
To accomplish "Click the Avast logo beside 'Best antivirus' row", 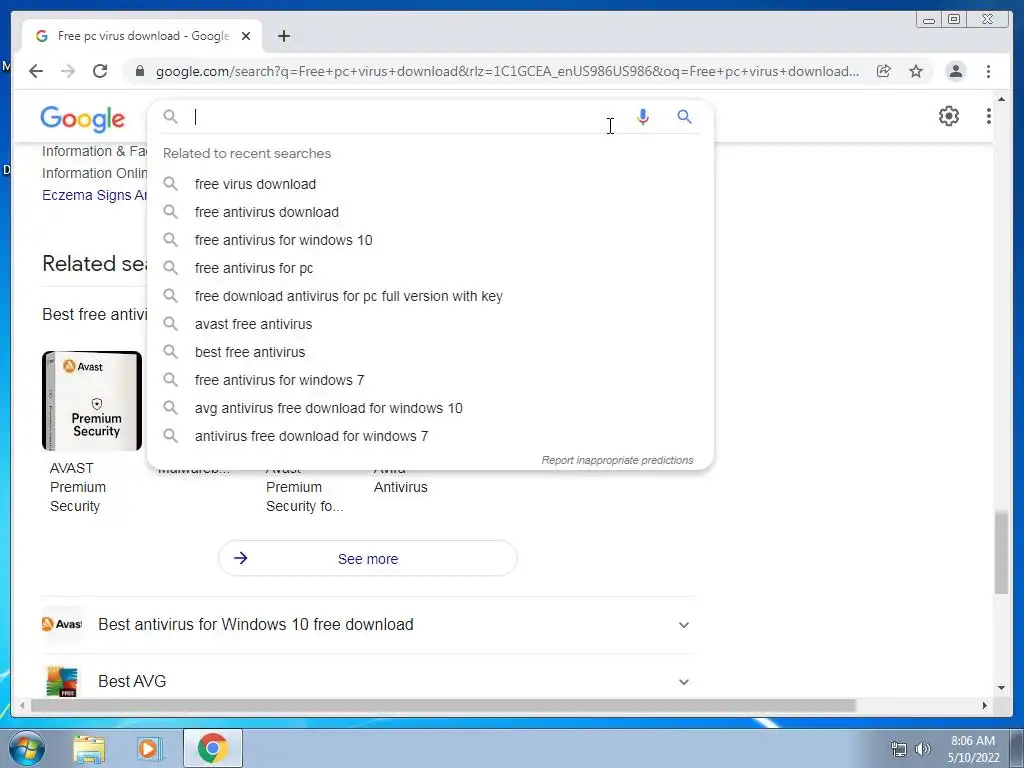I will 62,624.
